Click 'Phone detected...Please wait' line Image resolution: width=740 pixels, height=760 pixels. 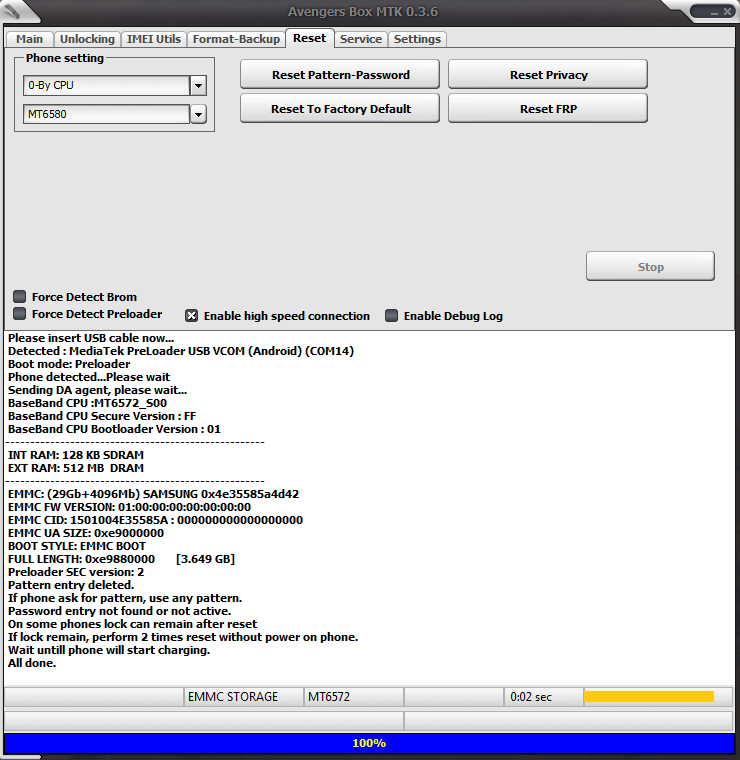[89, 377]
